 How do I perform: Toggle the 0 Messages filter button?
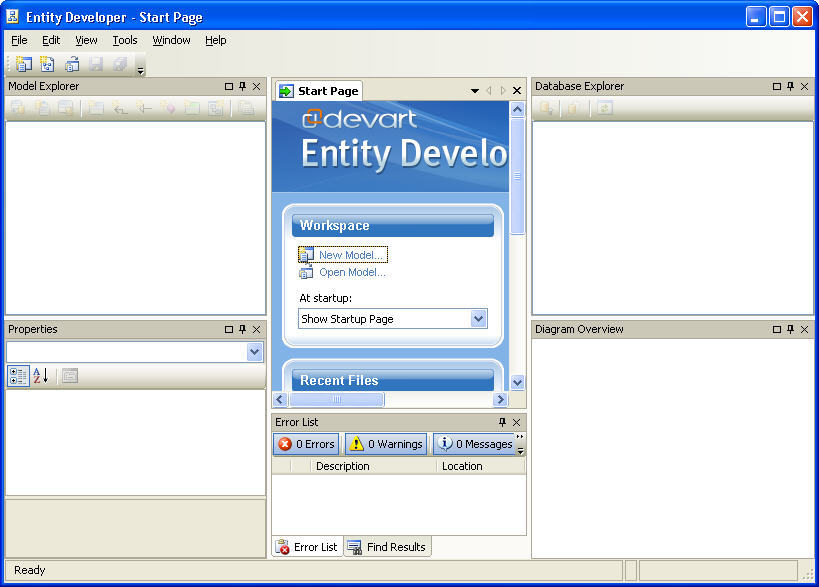(x=474, y=444)
